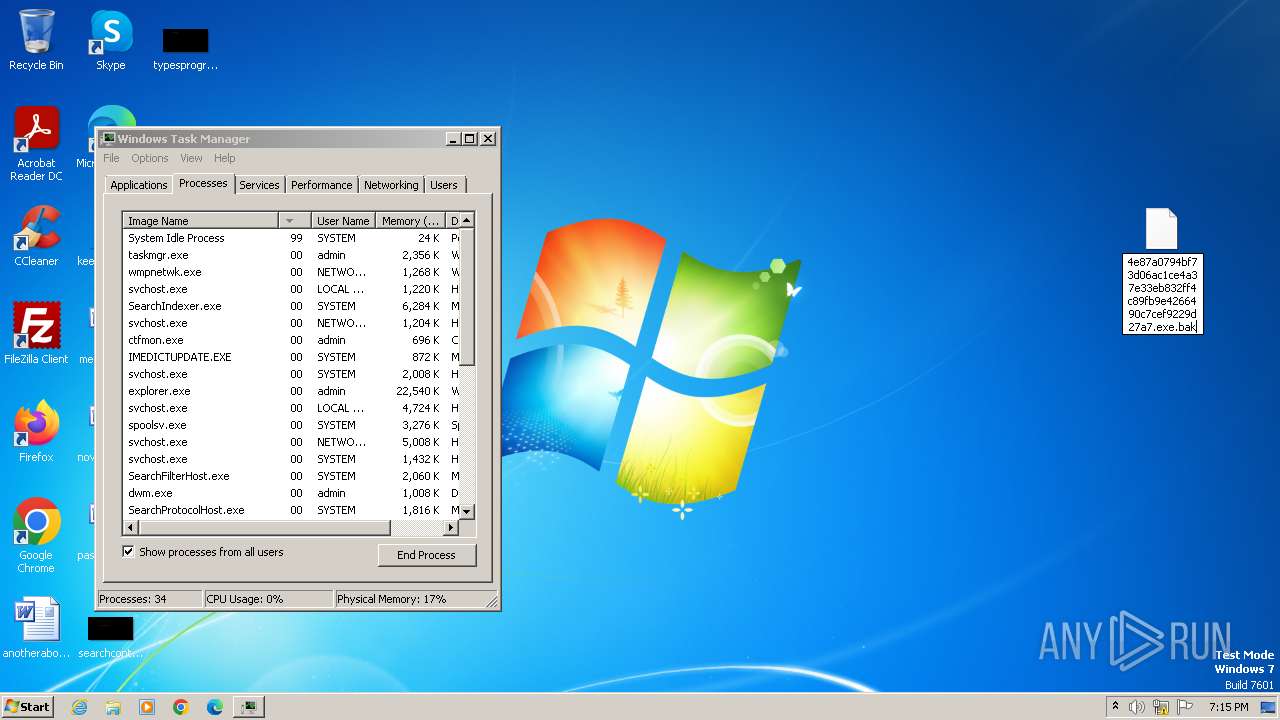Click the process list scroll up arrow

(466, 221)
